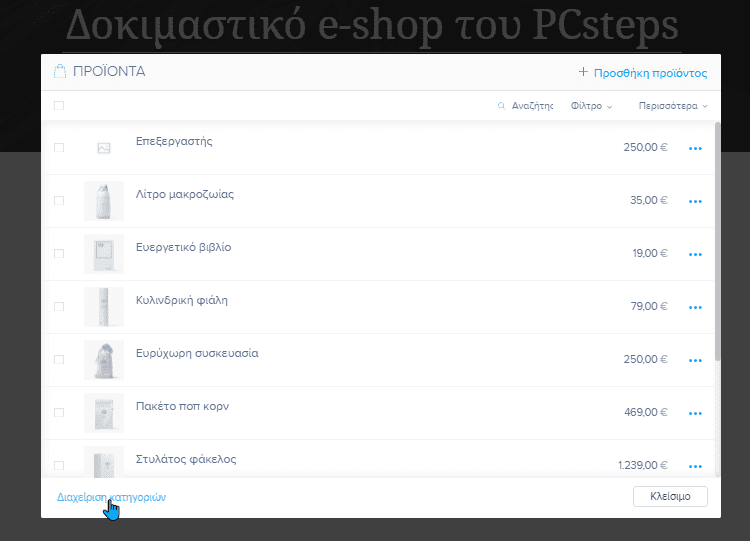Open the three-dot menu for Ευεργετικό βιβλίο
750x541 pixels.
point(695,254)
